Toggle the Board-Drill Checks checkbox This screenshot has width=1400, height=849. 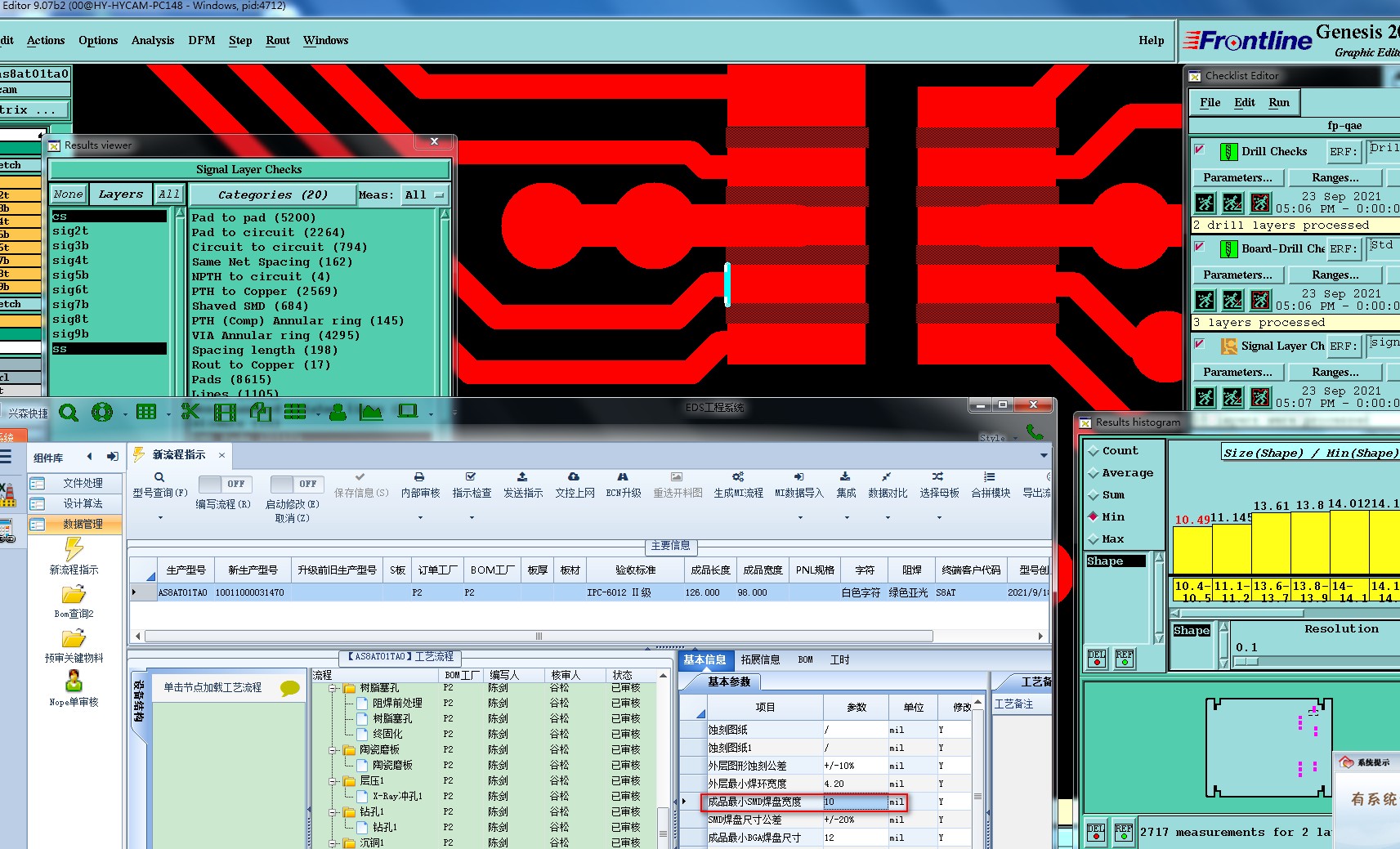click(x=1200, y=247)
